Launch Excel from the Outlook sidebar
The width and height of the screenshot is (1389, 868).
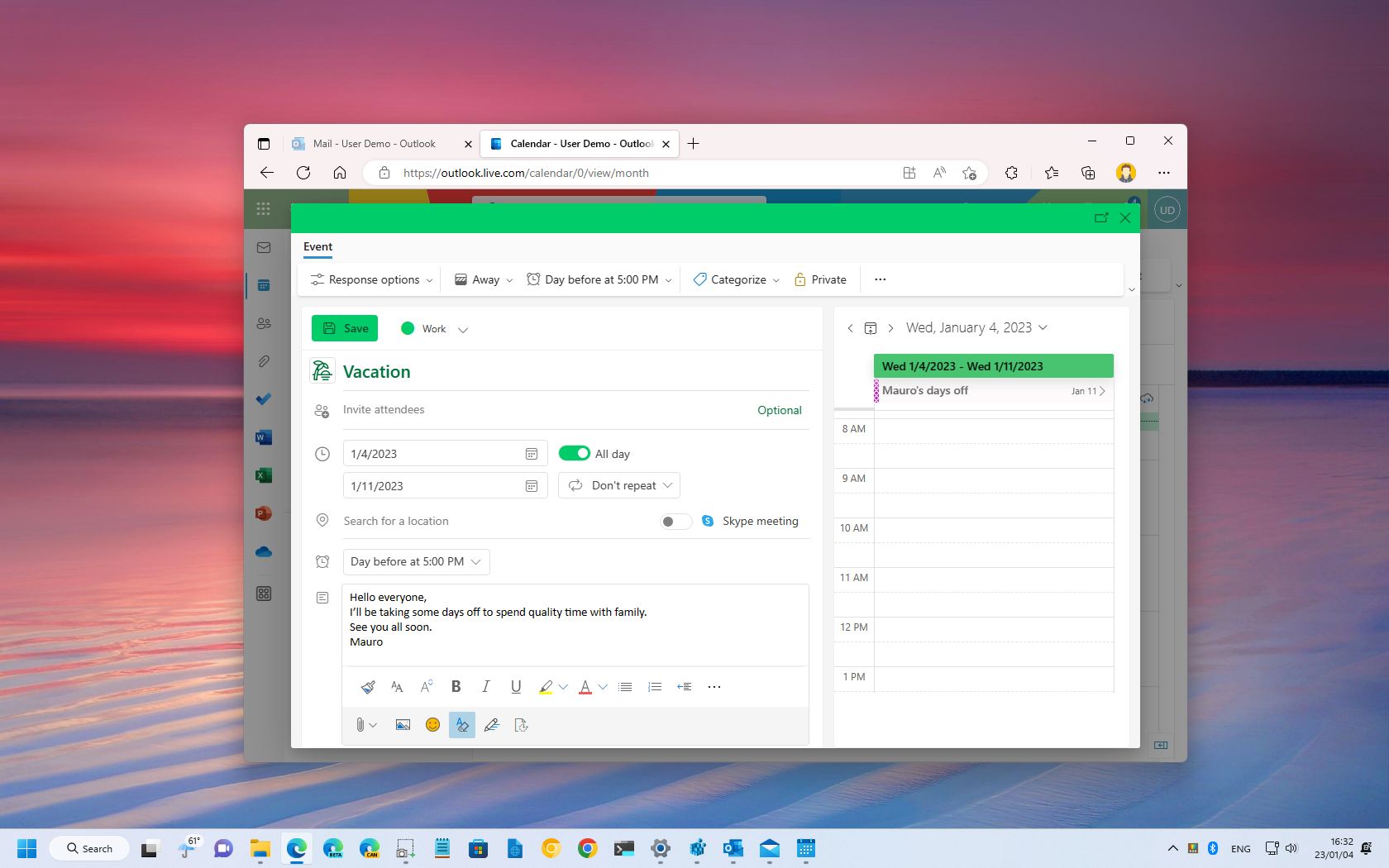click(x=264, y=475)
